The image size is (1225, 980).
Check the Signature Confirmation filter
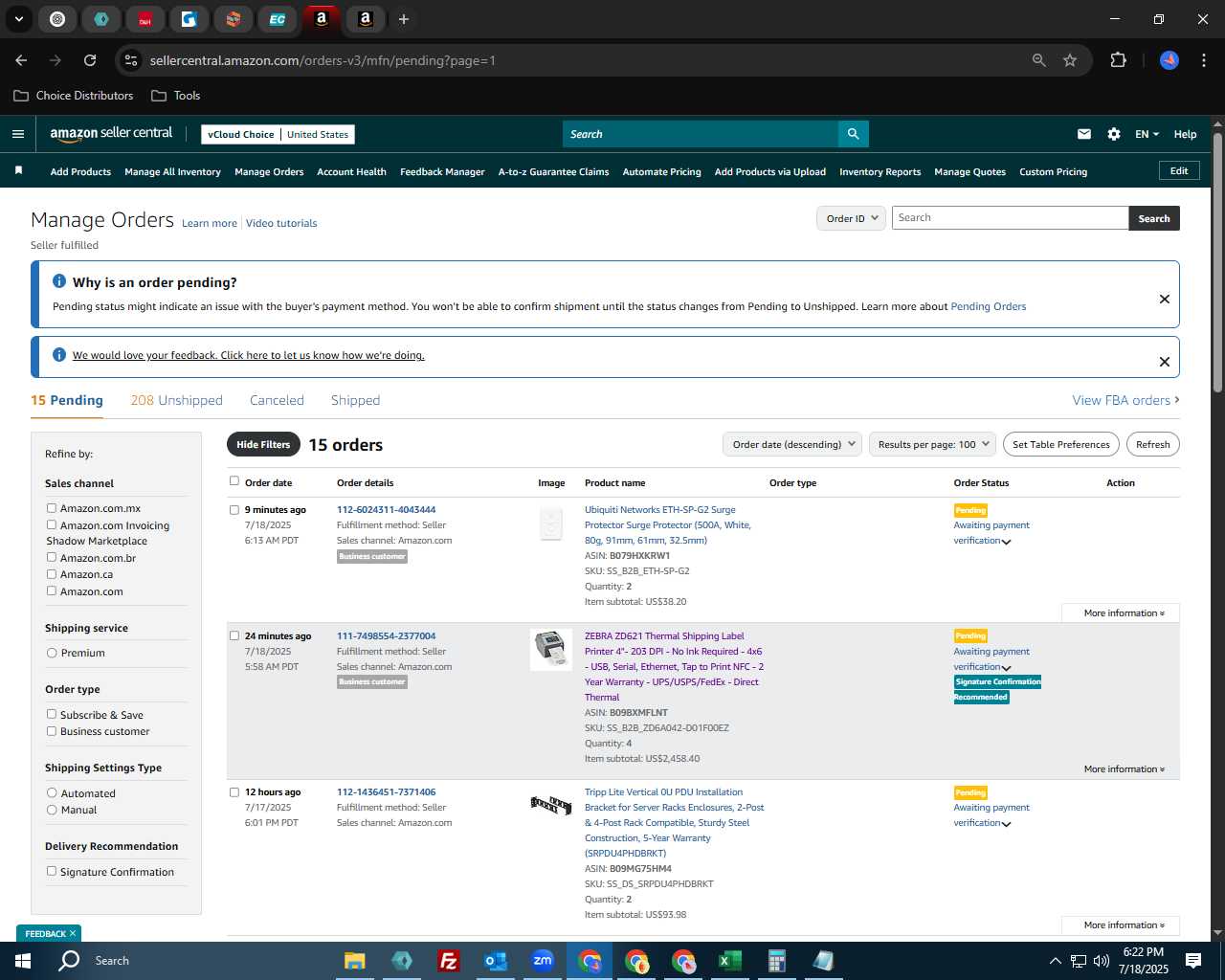(52, 871)
